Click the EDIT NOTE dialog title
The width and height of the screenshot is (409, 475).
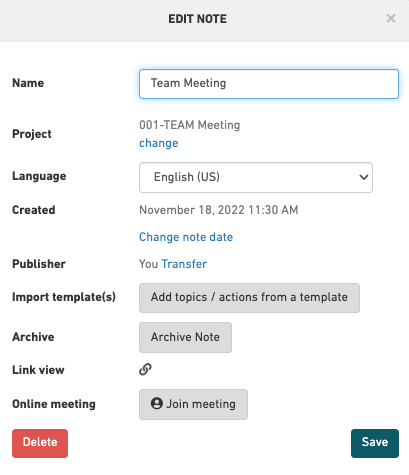(x=197, y=19)
